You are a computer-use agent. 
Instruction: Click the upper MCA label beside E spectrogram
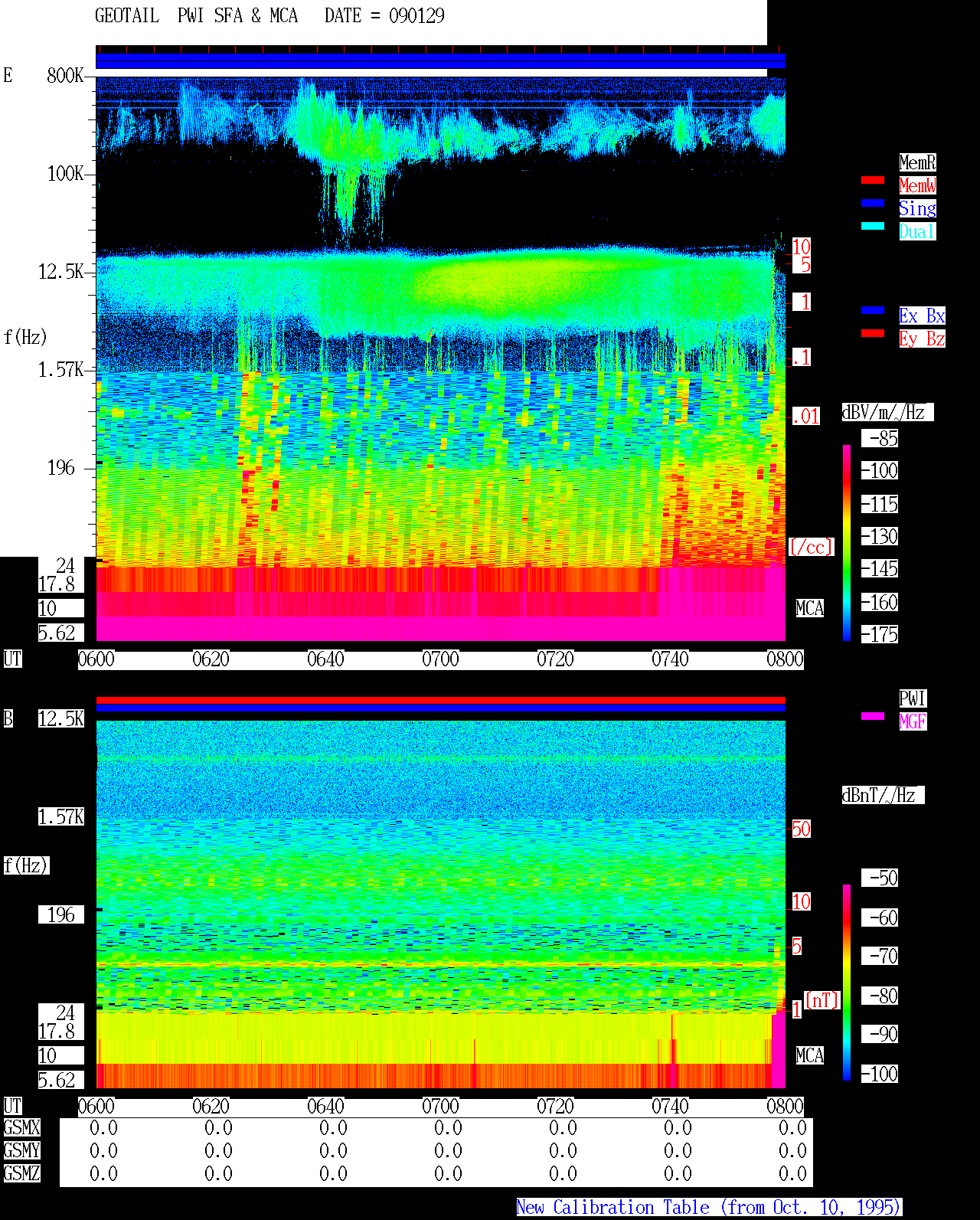click(810, 608)
